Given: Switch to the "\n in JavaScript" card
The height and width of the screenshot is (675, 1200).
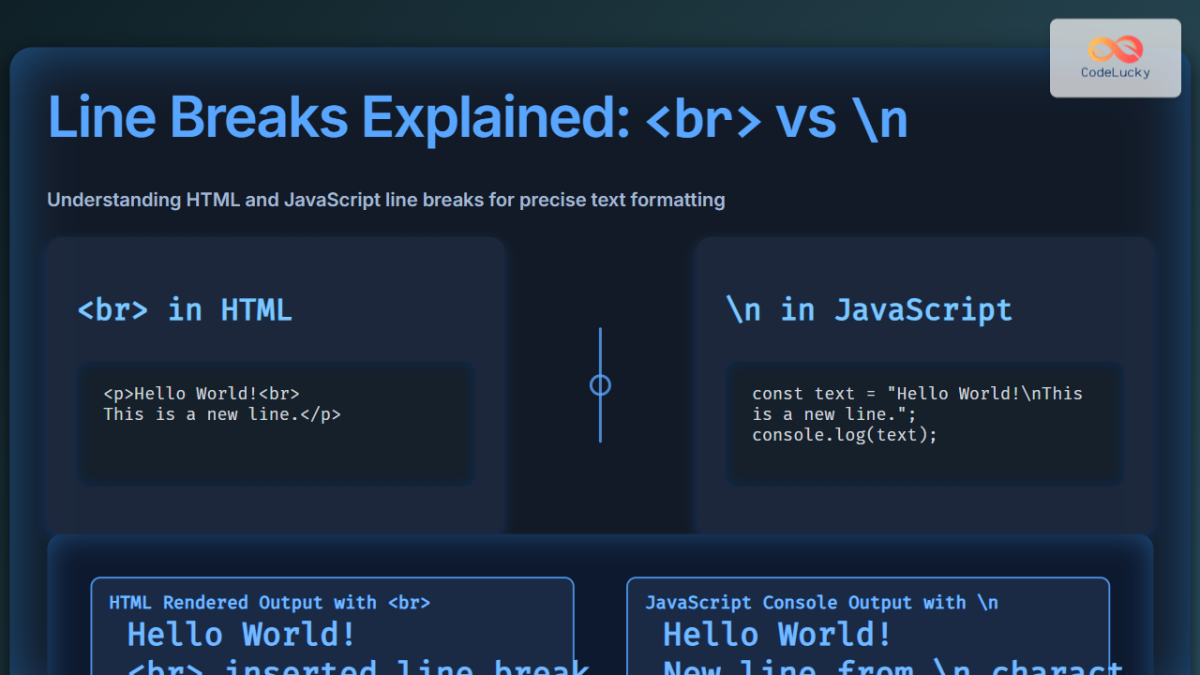Looking at the screenshot, I should (x=923, y=383).
